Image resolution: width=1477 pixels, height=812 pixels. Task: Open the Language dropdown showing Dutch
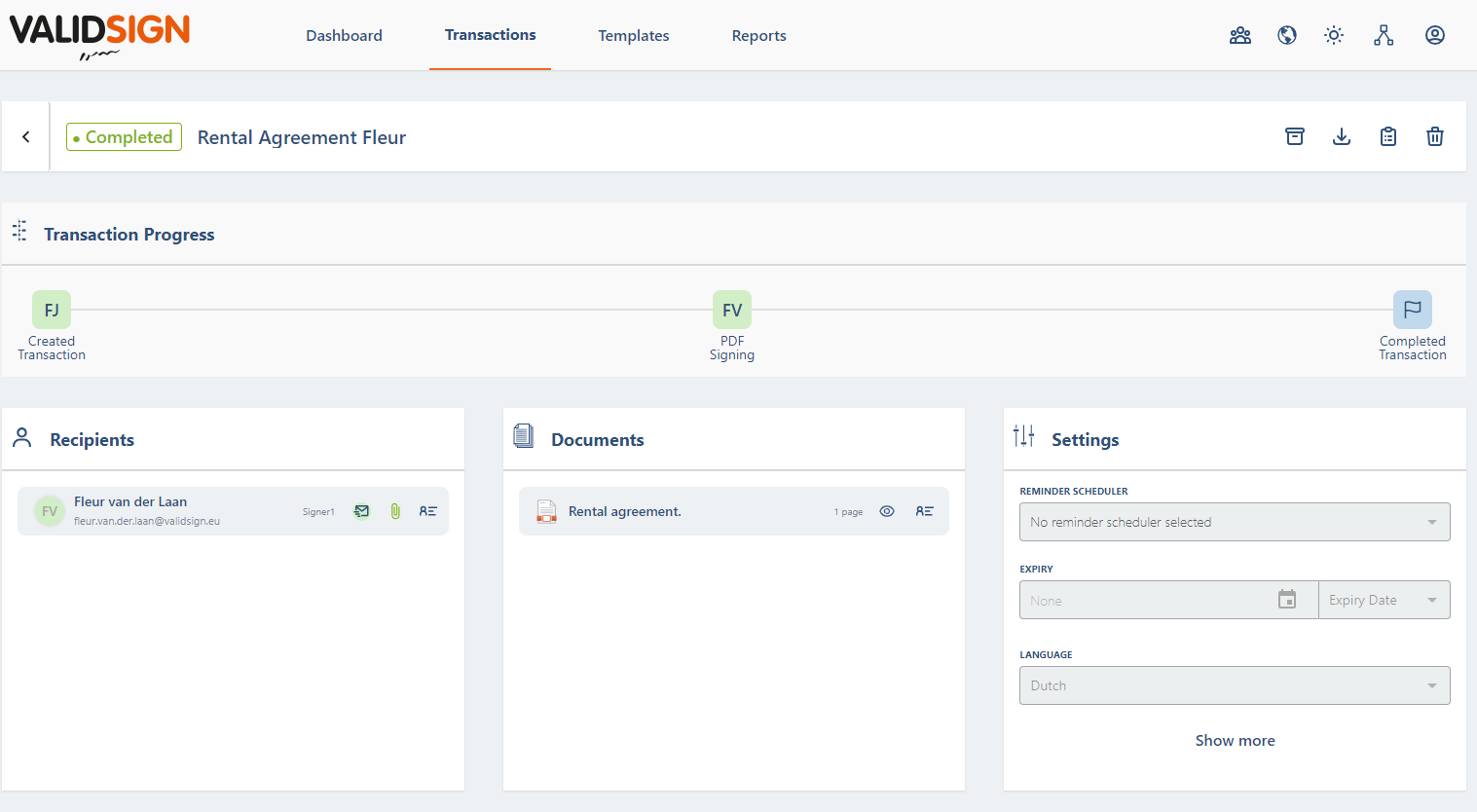[x=1234, y=685]
